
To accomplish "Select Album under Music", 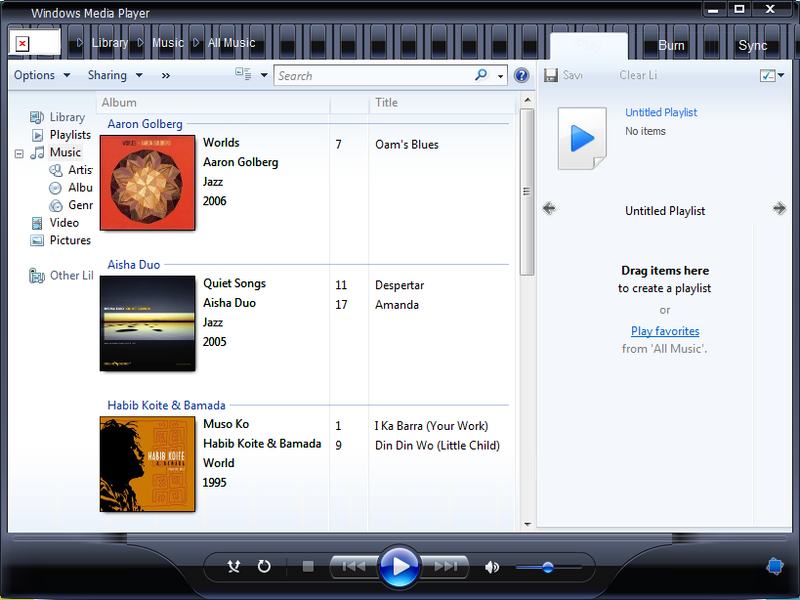I will tap(80, 188).
